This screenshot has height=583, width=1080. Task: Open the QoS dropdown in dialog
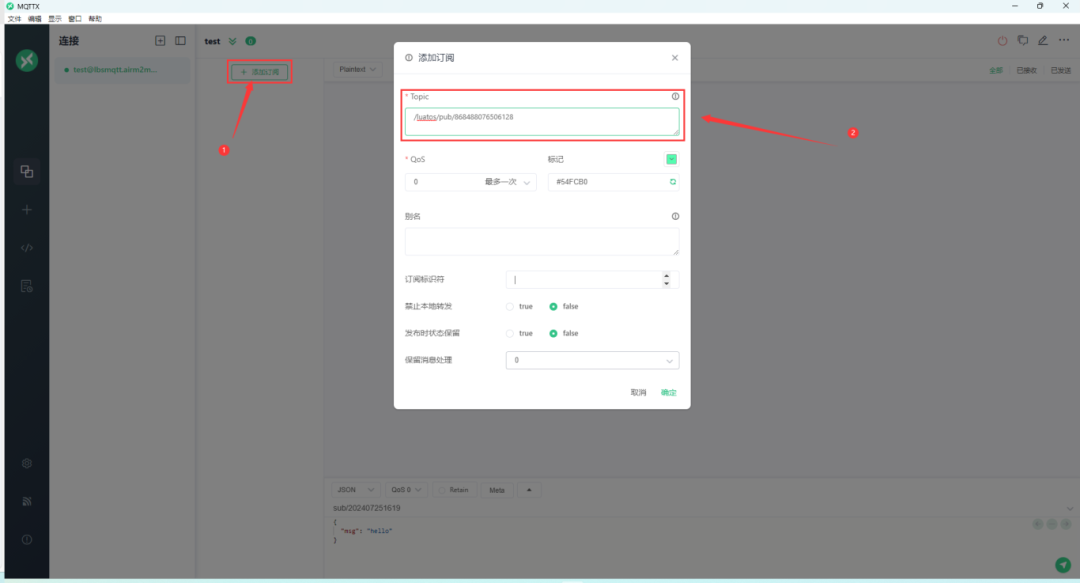(x=470, y=182)
